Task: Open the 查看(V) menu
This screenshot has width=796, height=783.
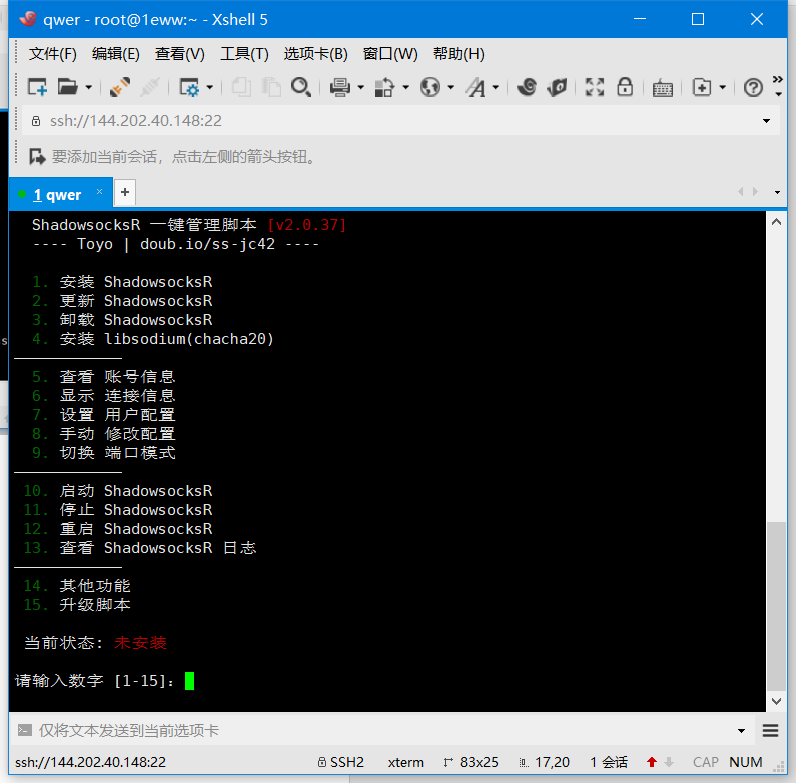Action: coord(180,54)
